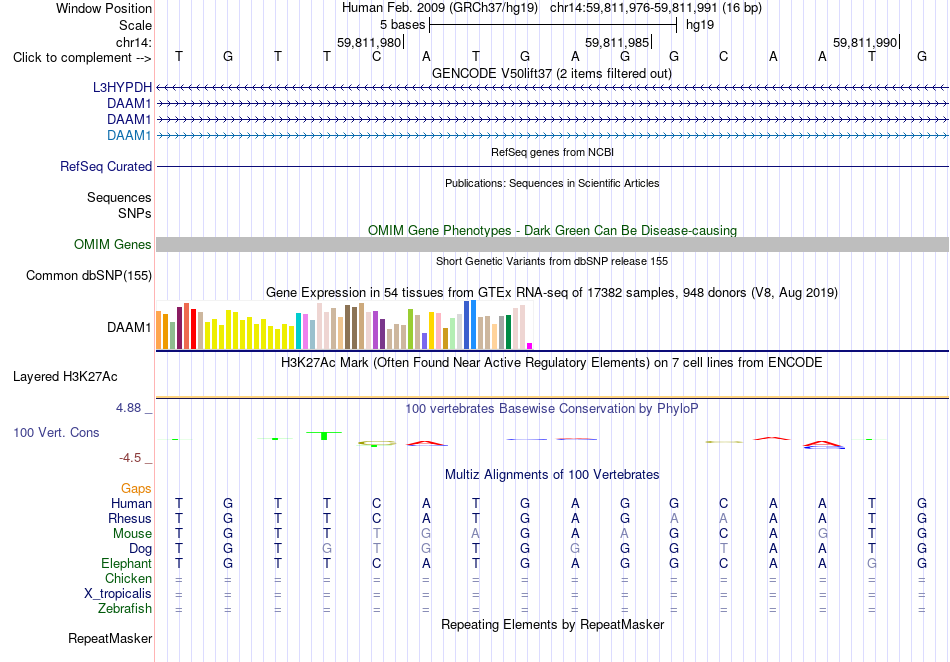Open the light-blue DAAM1 gene label
Screen dimensions: 950x662
pos(129,135)
